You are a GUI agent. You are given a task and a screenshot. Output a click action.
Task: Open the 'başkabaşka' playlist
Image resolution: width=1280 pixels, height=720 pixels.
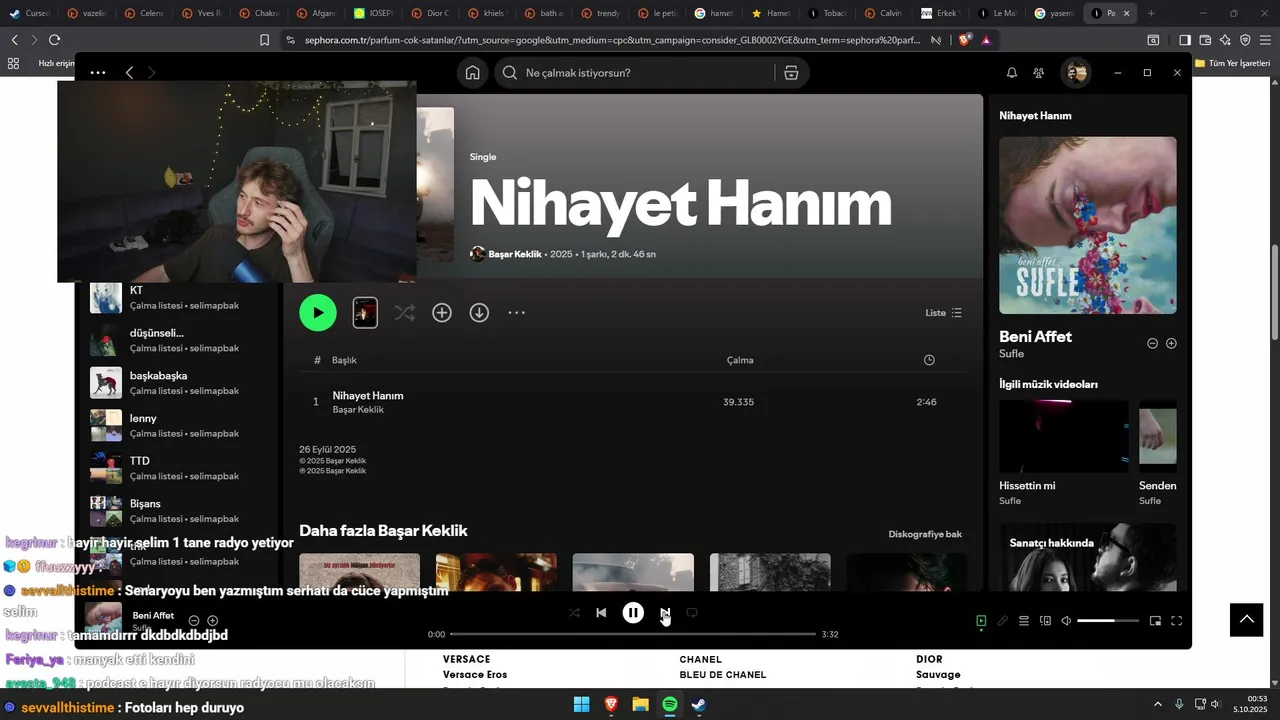(180, 383)
